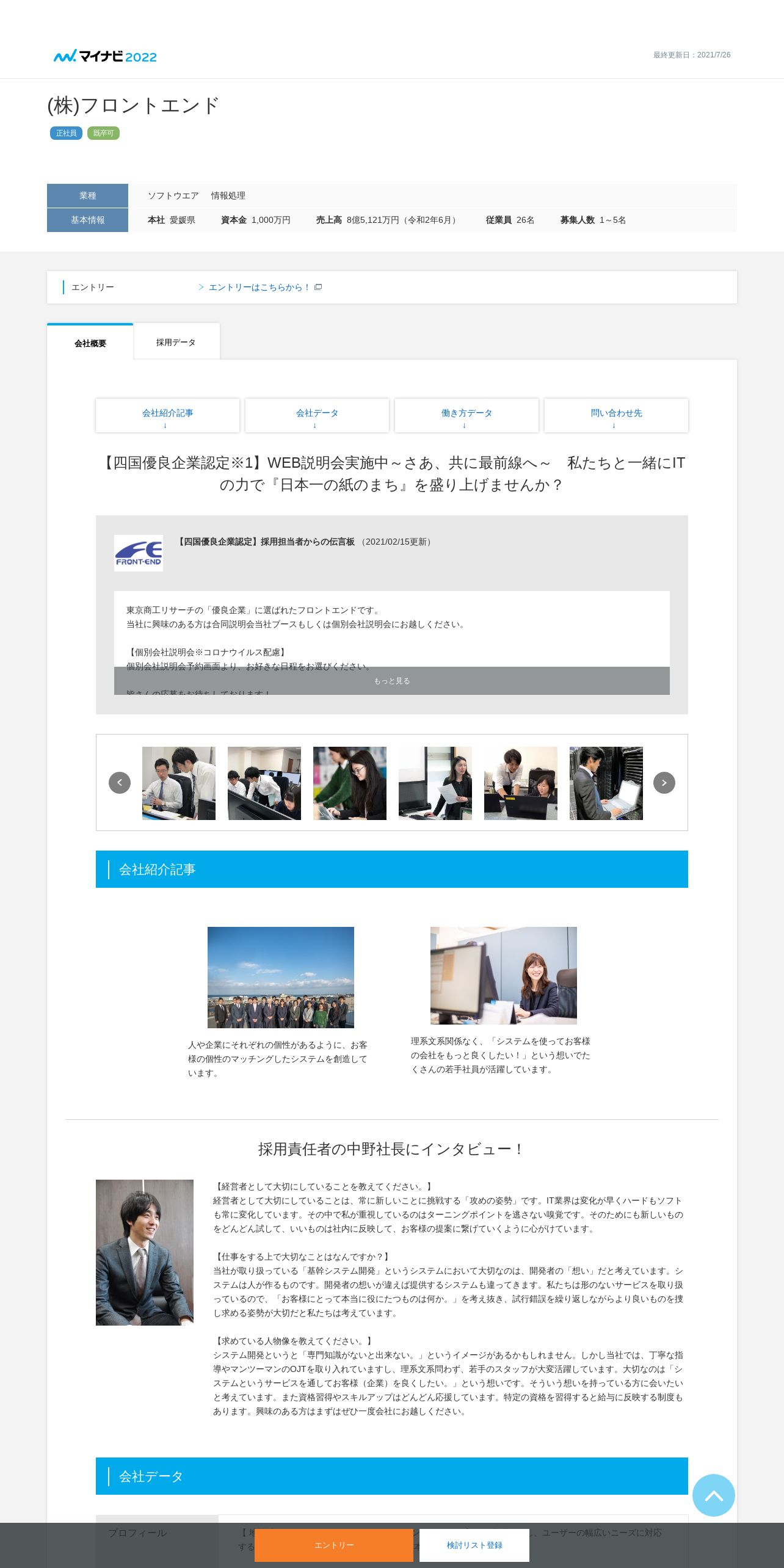
Task: Click the external-link icon after エントリーはこちらから
Action: point(318,287)
